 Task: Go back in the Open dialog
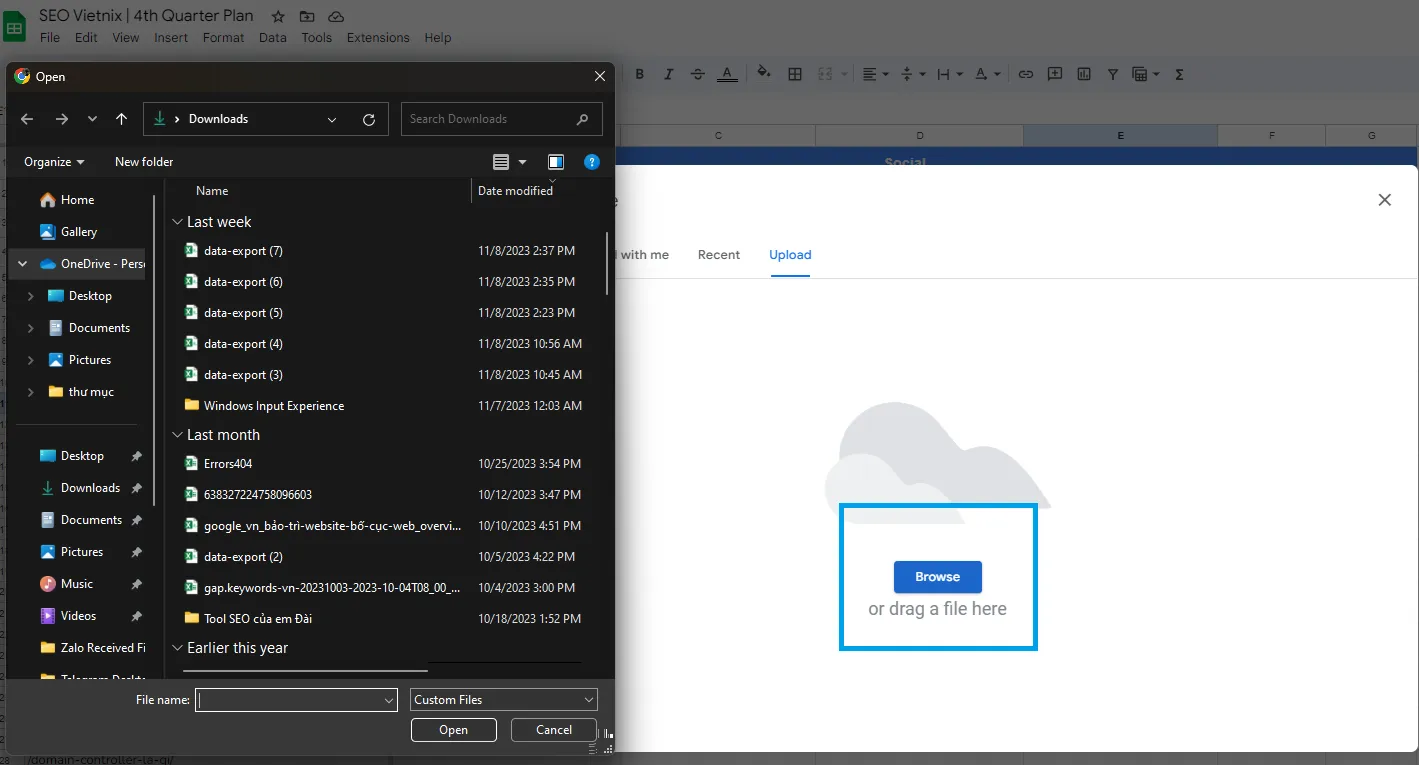click(27, 119)
